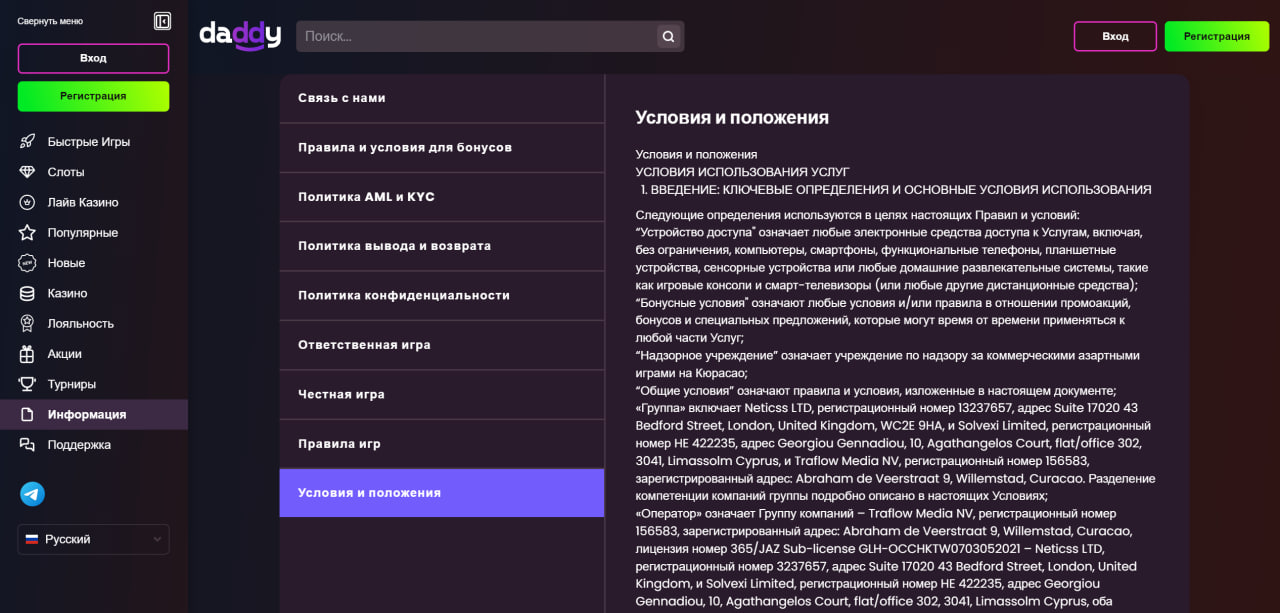
Task: Click the Лайв Казино spade icon
Action: [x=26, y=202]
